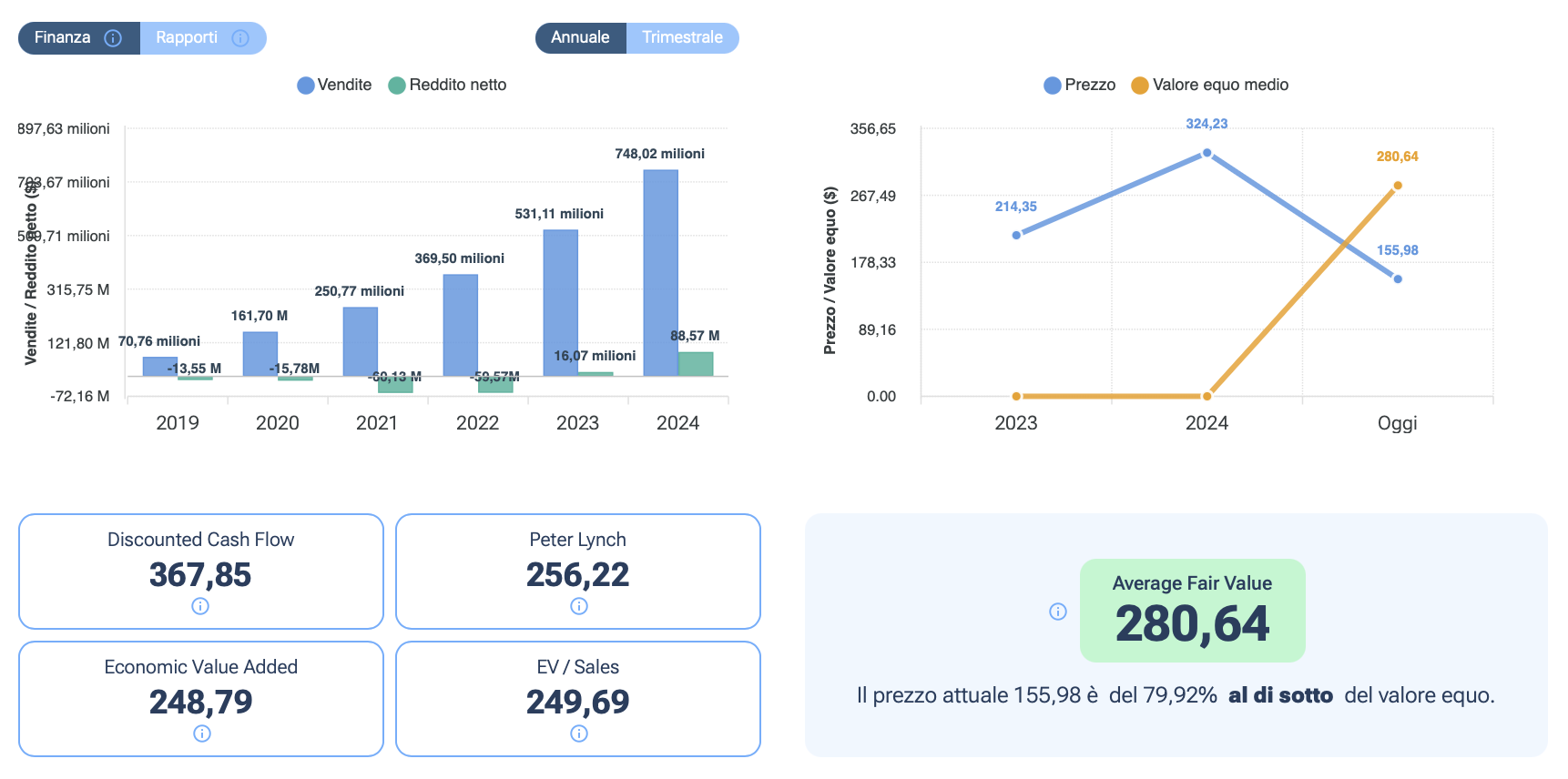Toggle Vendite series in chart legend
1568x779 pixels.
pos(334,85)
